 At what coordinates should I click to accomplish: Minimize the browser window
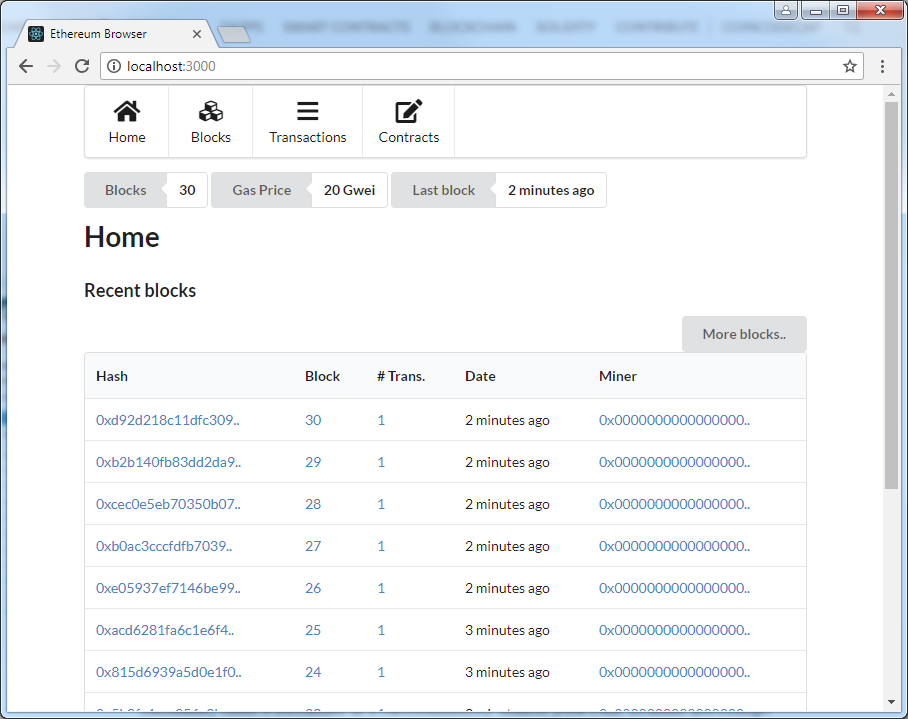tap(815, 10)
